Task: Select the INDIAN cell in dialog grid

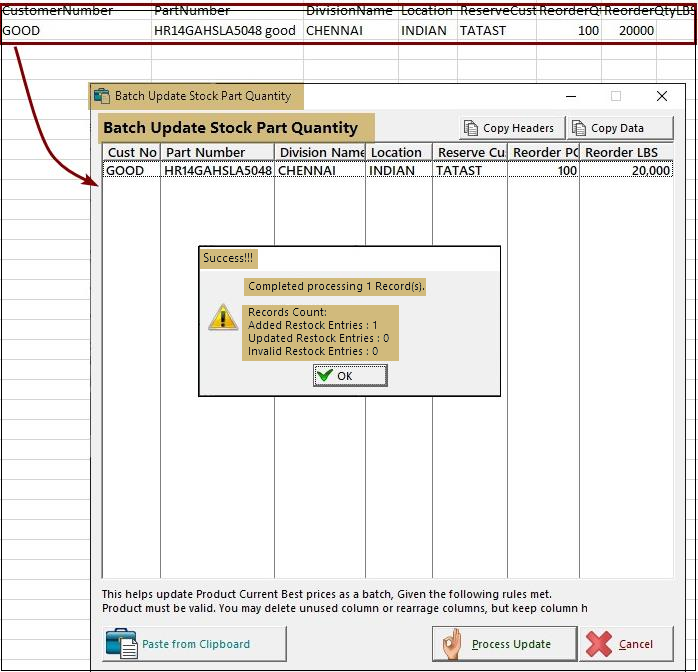Action: pos(399,170)
